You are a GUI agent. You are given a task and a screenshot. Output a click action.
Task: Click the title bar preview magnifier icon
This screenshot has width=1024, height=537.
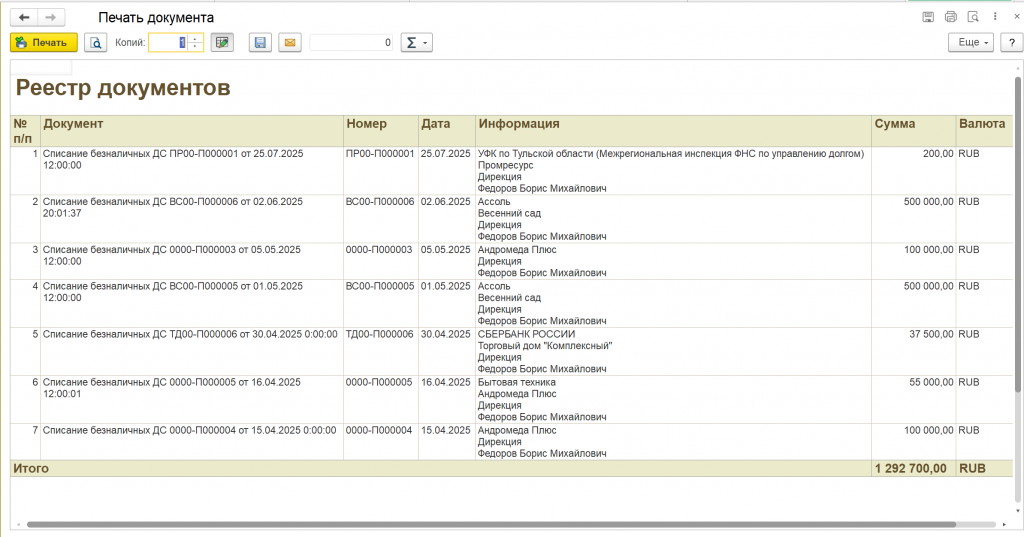973,17
